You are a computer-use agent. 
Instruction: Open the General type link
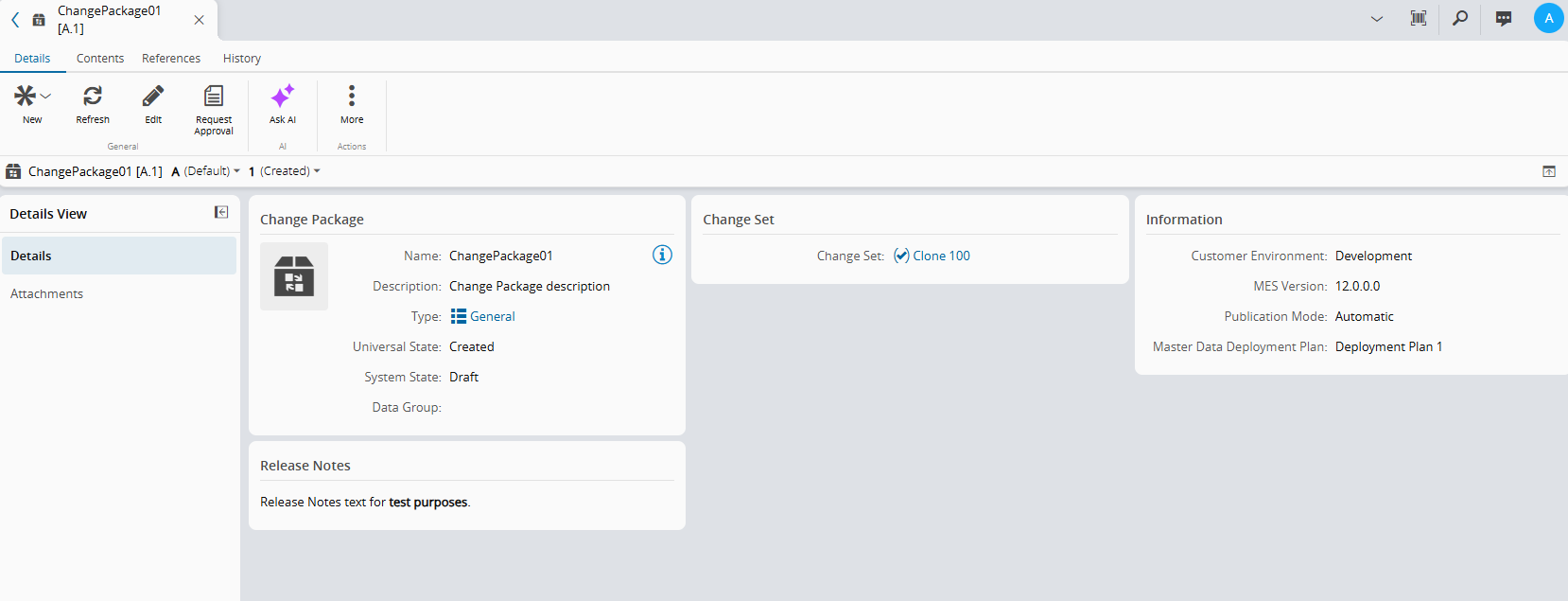483,316
